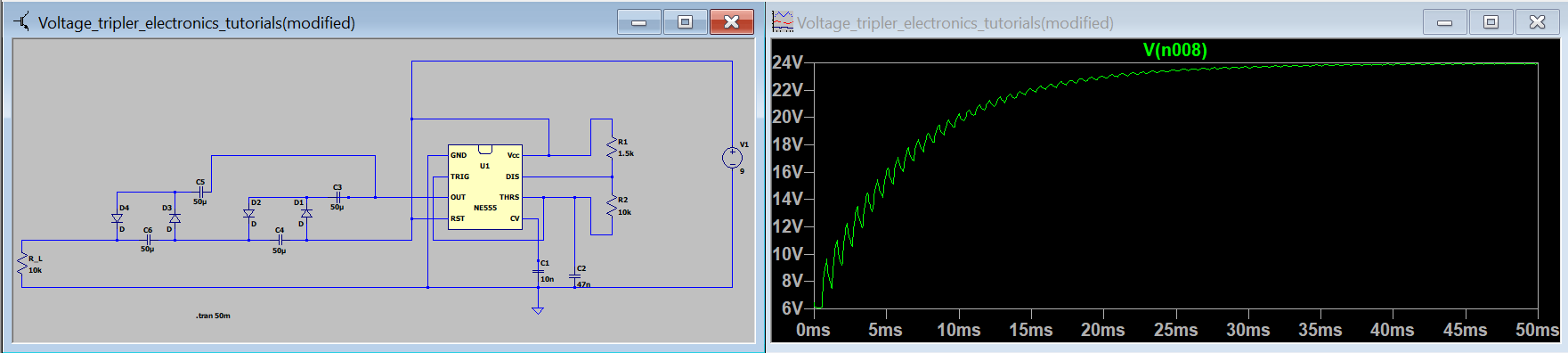Click the CV pin label on NE555
Image resolution: width=1568 pixels, height=353 pixels.
pos(515,218)
